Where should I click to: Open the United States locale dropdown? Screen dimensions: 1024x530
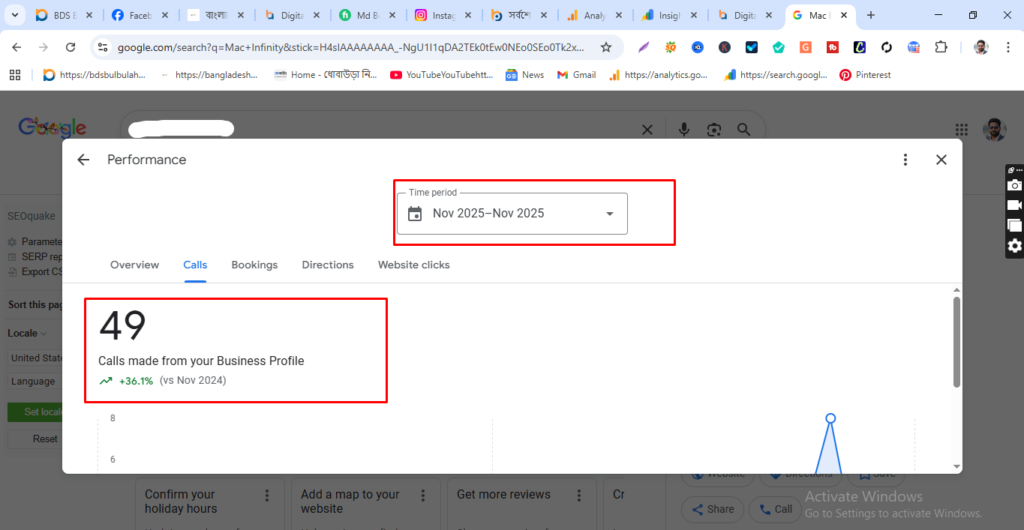click(35, 358)
